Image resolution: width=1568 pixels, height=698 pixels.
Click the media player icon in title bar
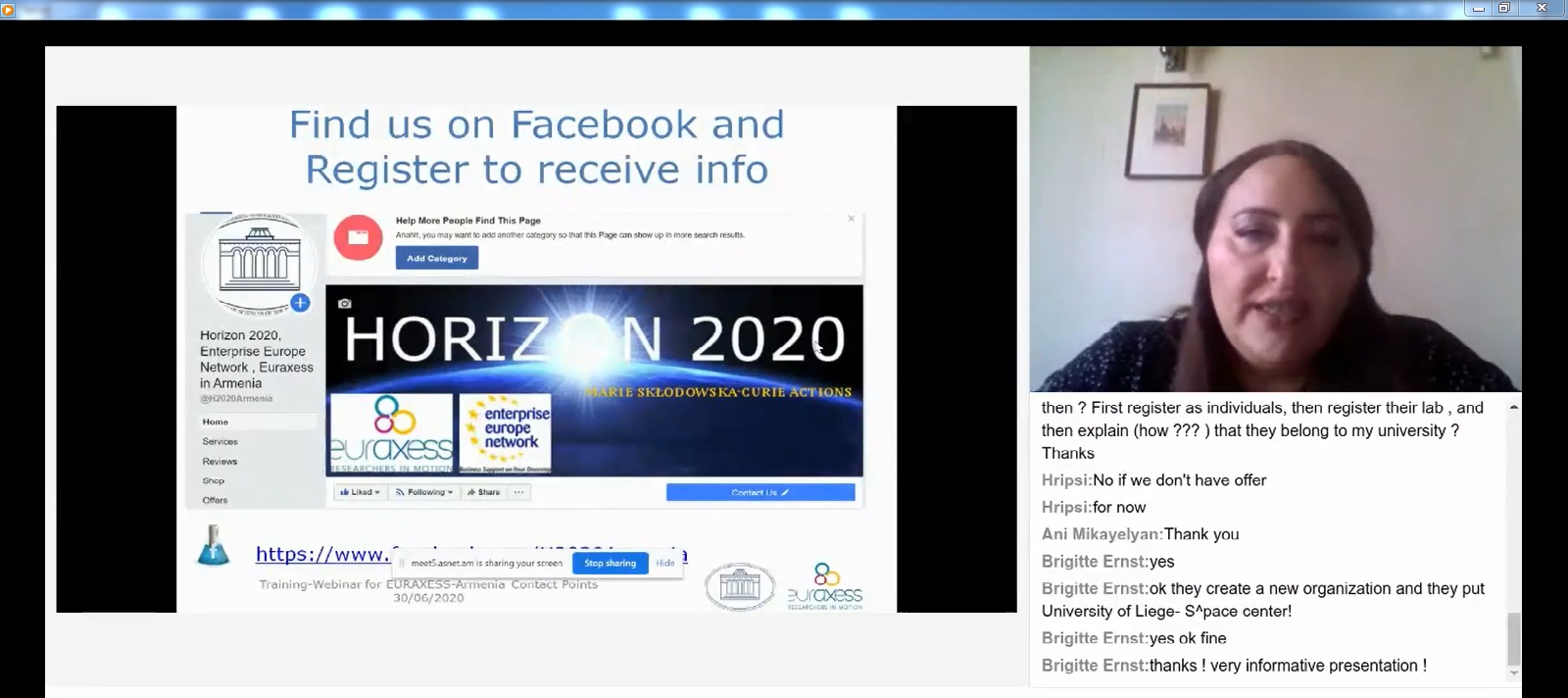(8, 10)
